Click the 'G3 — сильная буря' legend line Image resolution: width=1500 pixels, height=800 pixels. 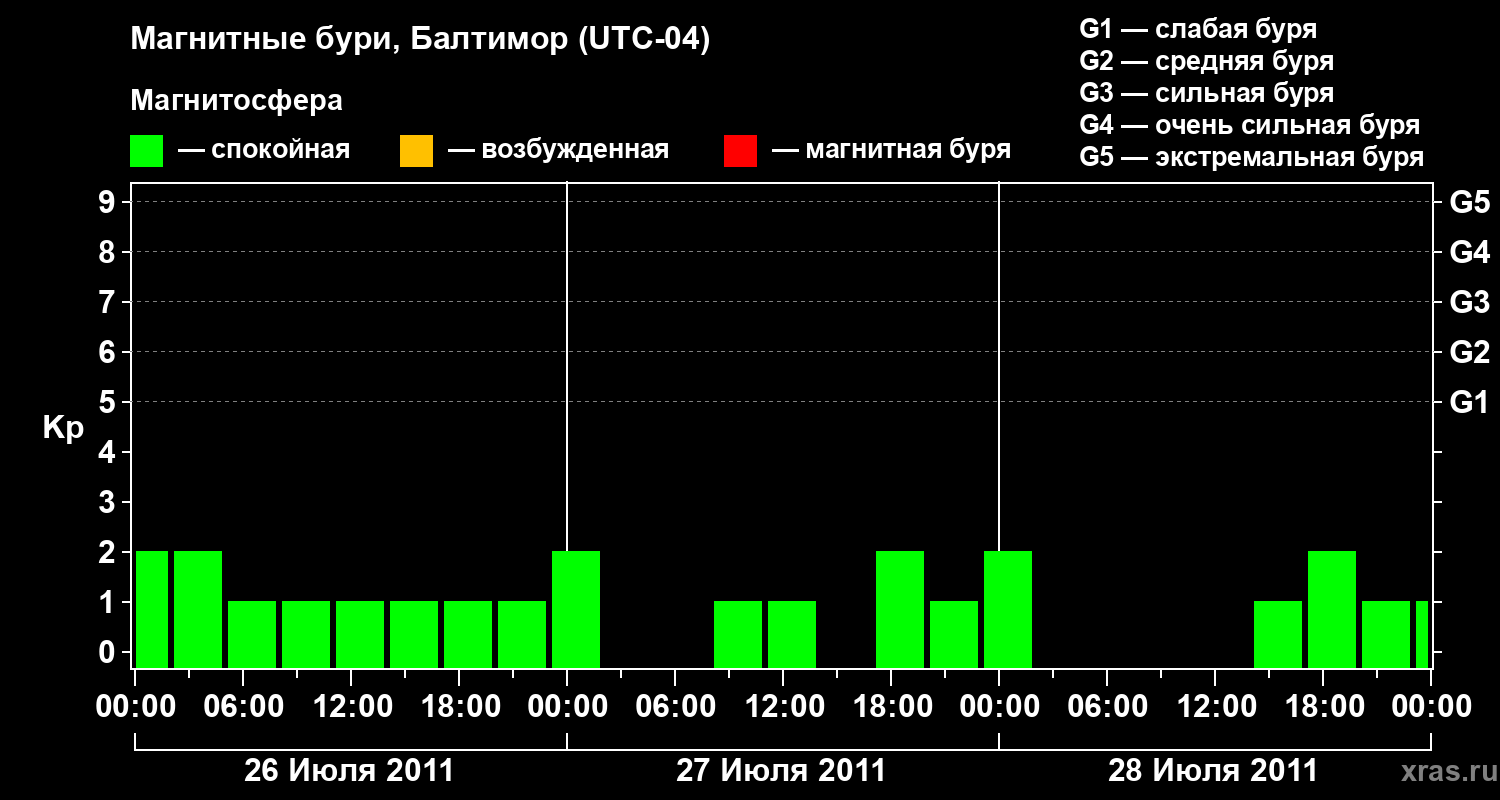click(x=1206, y=93)
